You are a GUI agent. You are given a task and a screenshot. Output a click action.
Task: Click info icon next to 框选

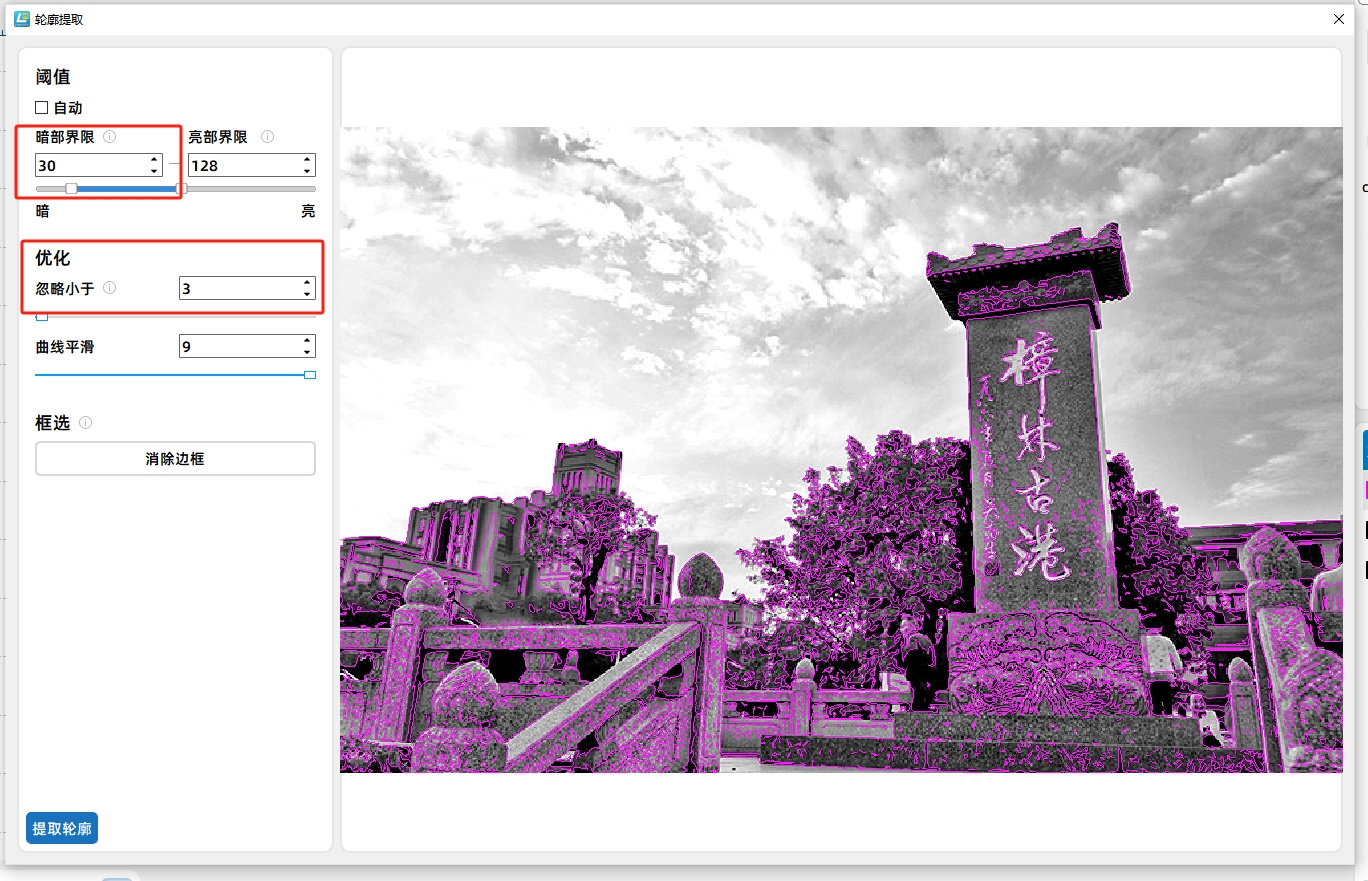point(86,423)
